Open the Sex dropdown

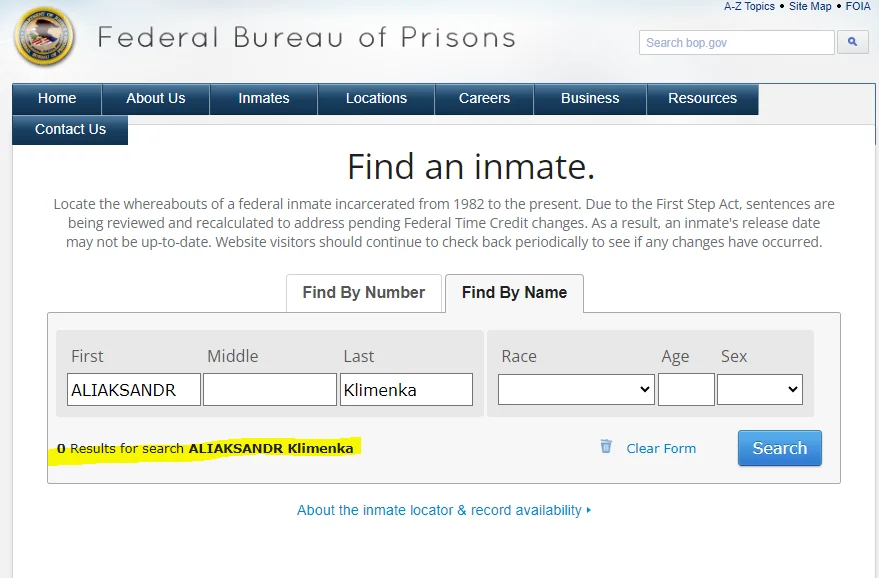tap(760, 390)
